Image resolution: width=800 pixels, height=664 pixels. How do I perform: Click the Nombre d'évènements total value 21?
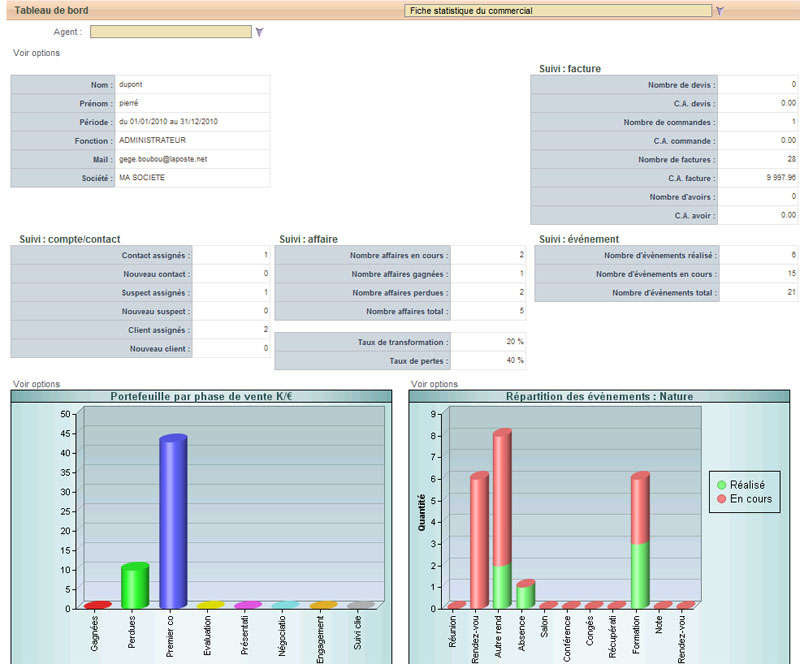pos(791,292)
